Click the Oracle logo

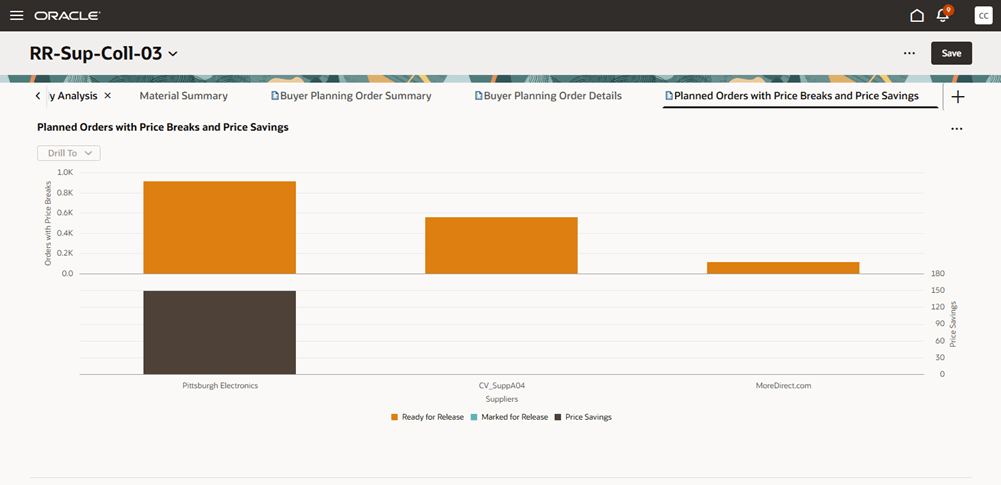pos(67,16)
